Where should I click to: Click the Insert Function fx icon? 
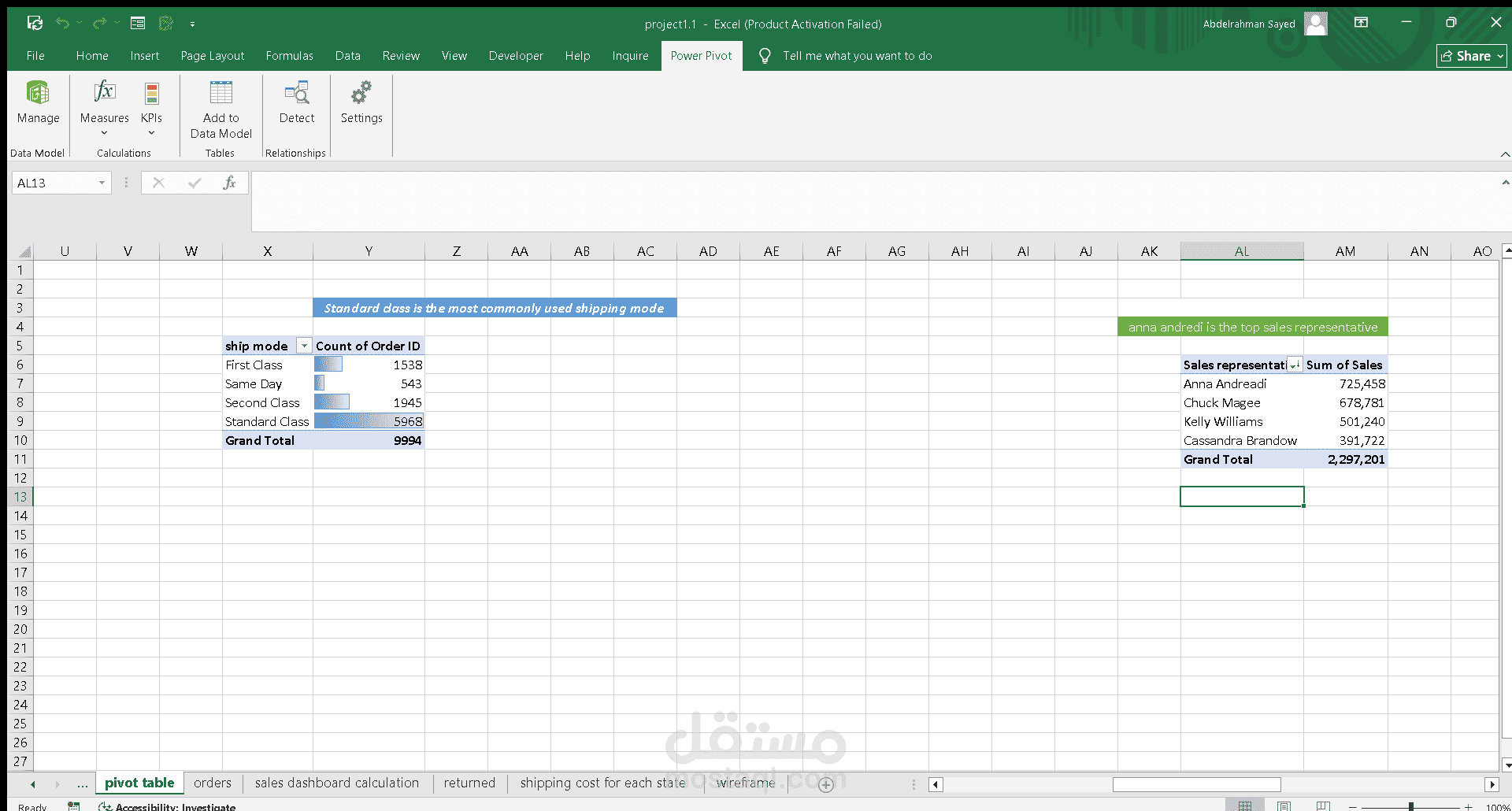(229, 183)
